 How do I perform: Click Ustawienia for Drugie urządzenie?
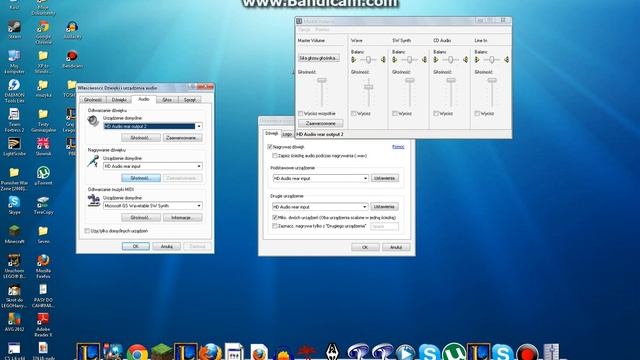384,207
